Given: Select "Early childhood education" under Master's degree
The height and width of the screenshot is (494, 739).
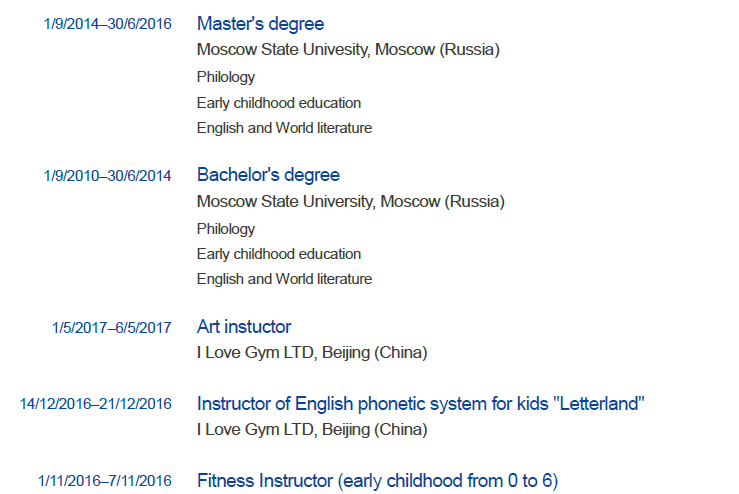Looking at the screenshot, I should point(279,103).
